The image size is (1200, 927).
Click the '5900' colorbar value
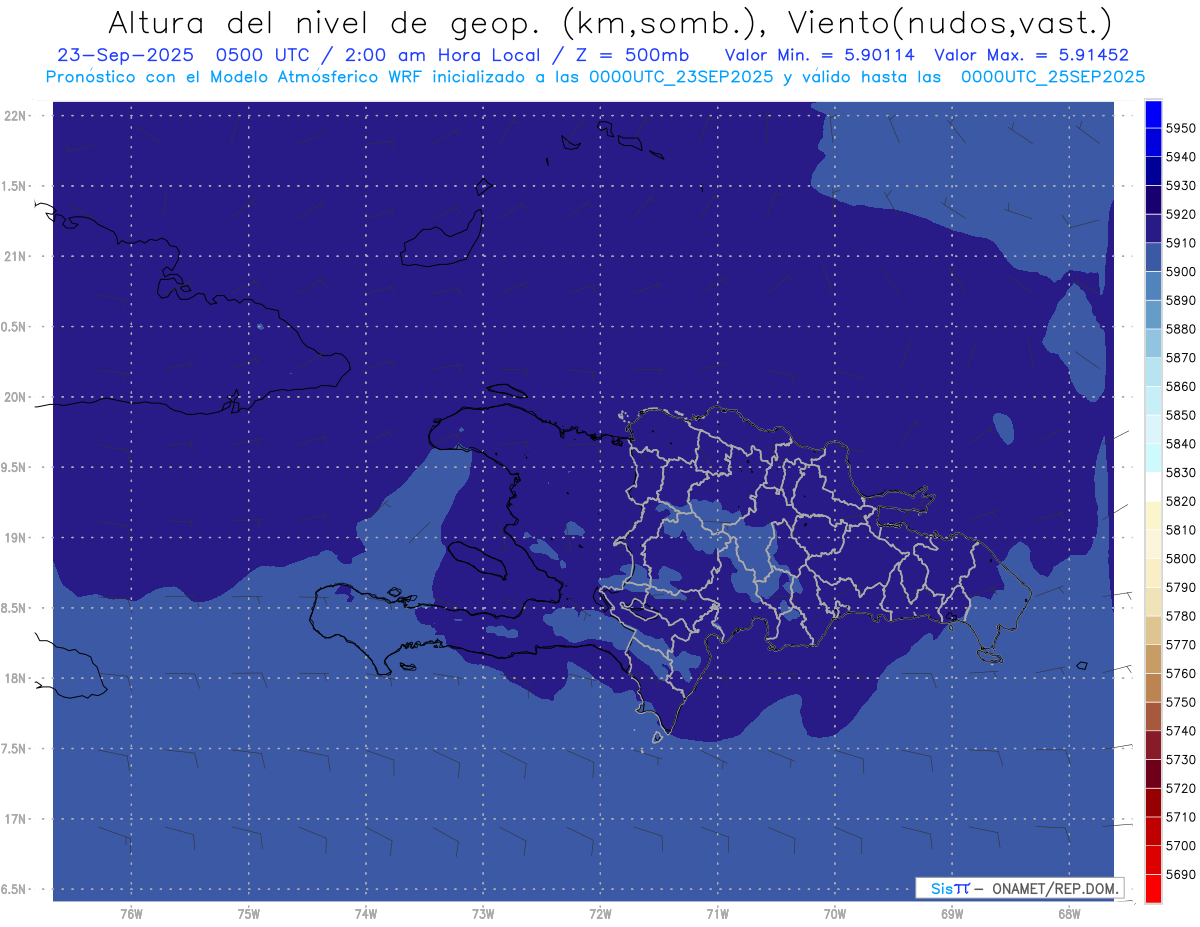click(1181, 272)
